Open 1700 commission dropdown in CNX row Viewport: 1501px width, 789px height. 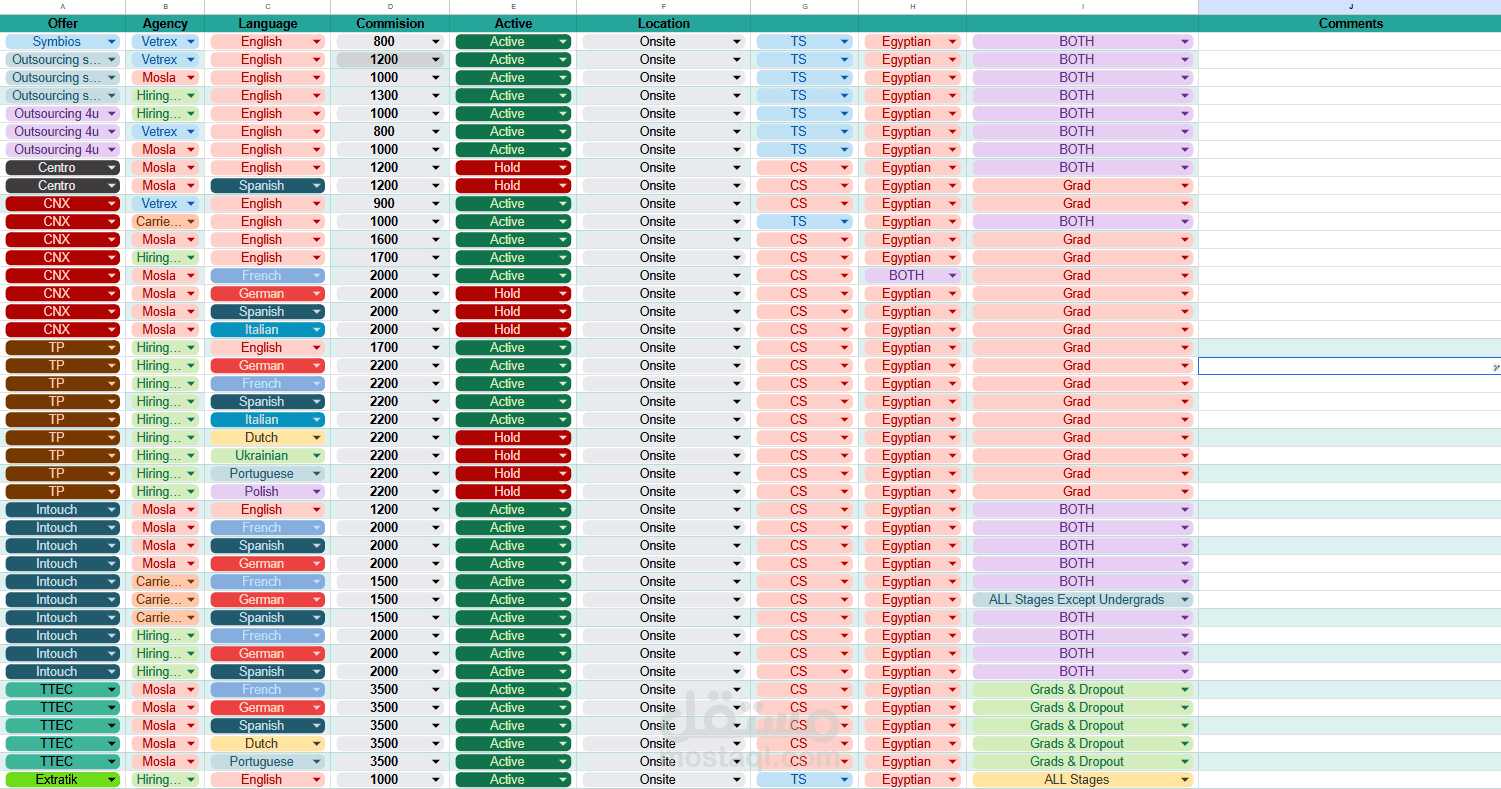coord(390,258)
